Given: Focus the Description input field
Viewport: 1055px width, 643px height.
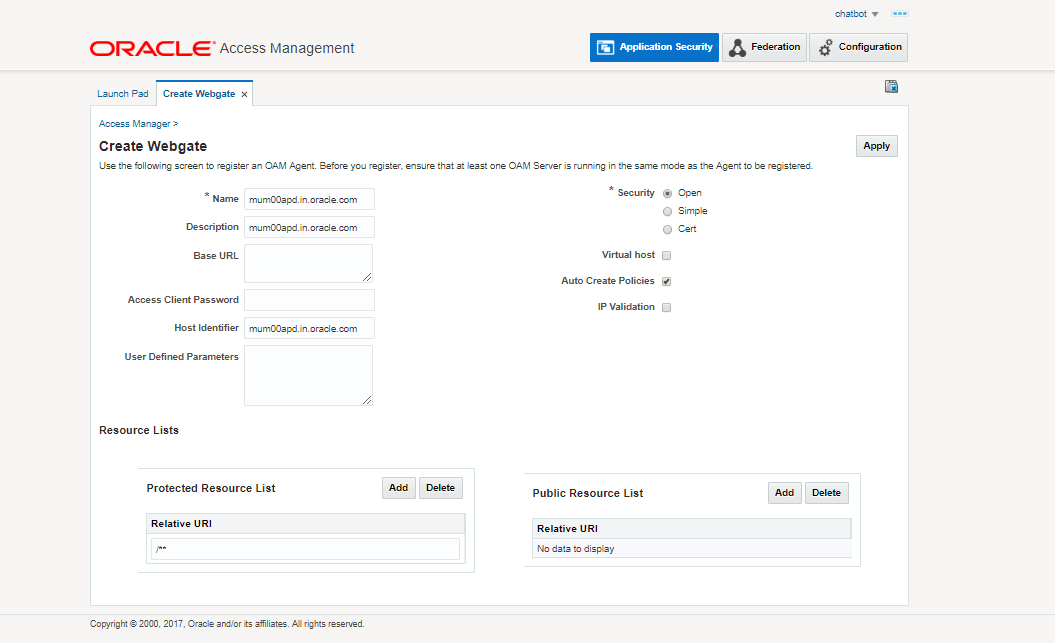Looking at the screenshot, I should pyautogui.click(x=310, y=227).
